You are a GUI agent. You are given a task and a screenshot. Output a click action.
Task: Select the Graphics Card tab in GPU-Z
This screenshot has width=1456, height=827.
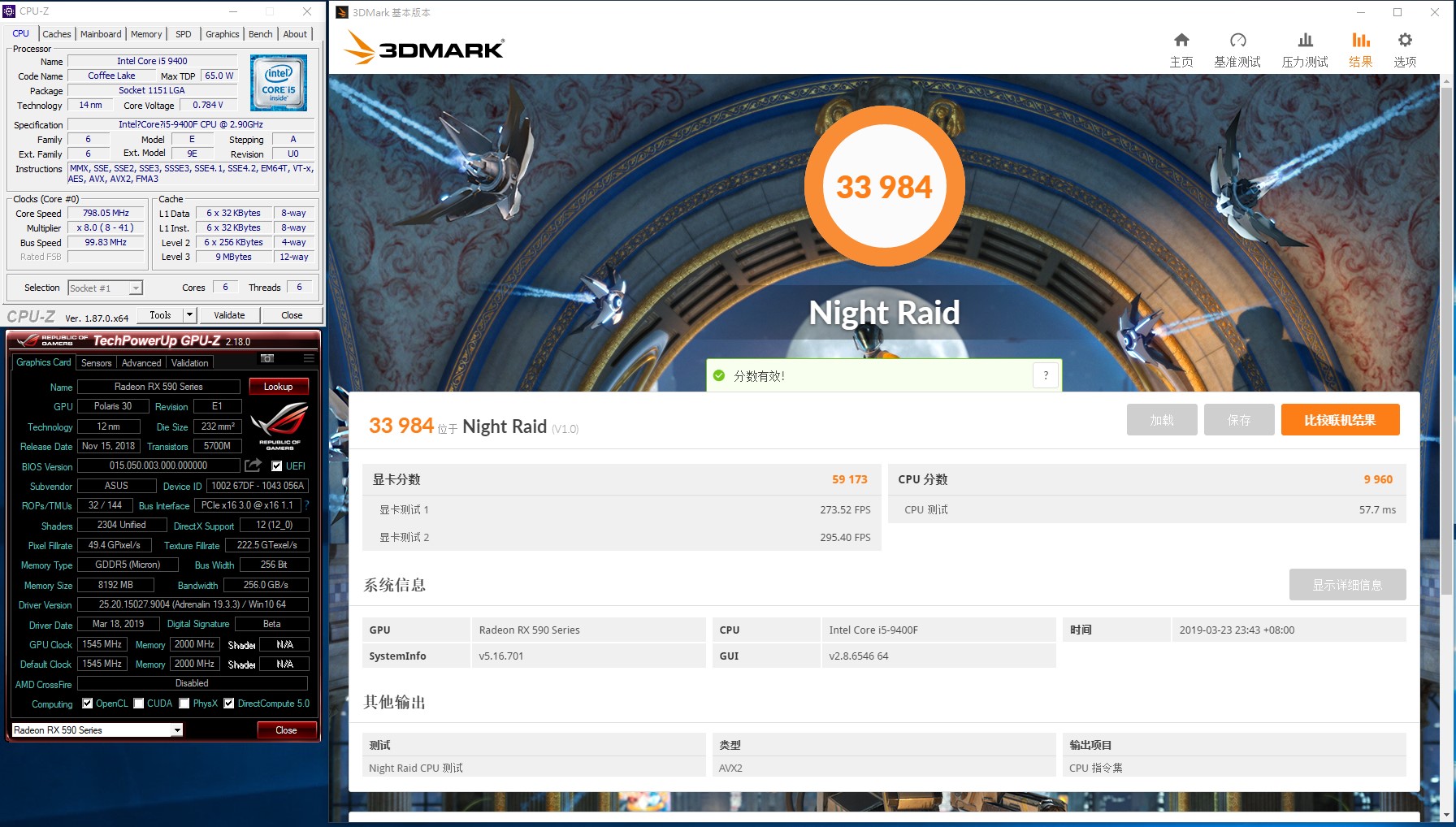coord(44,362)
